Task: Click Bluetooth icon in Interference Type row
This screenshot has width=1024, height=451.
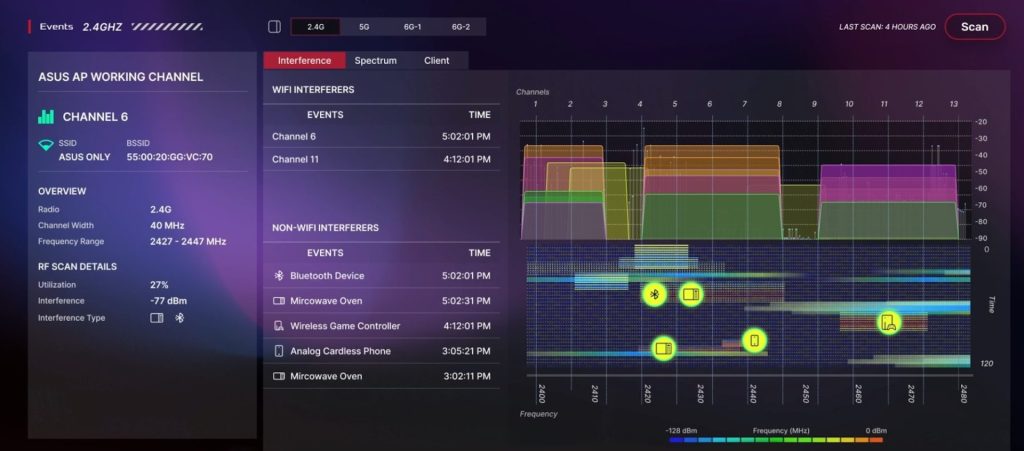Action: (x=180, y=318)
